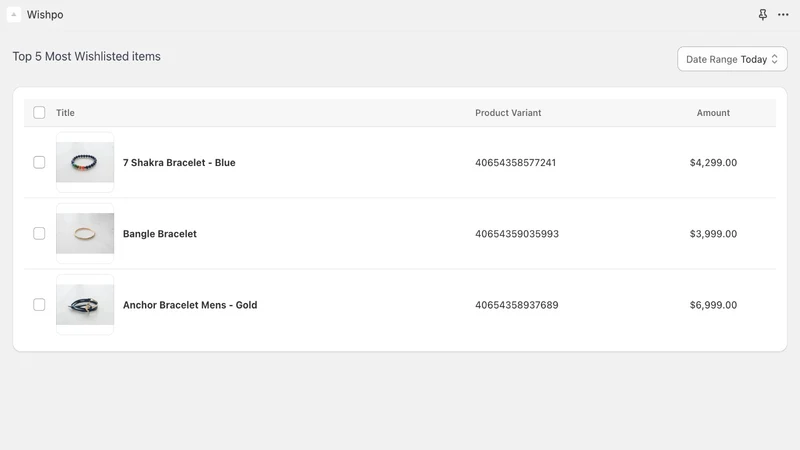View the Anchor Bracelet Mens thumbnail
The height and width of the screenshot is (450, 800).
click(85, 305)
